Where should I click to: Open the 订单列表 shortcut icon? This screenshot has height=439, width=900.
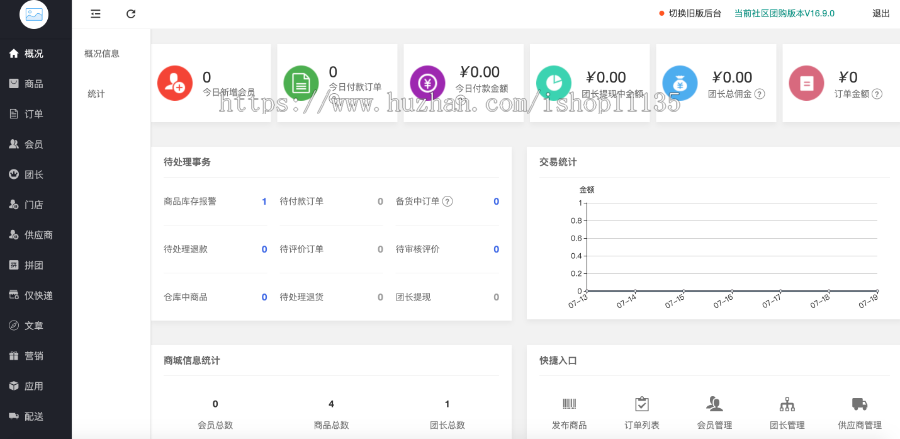[642, 404]
